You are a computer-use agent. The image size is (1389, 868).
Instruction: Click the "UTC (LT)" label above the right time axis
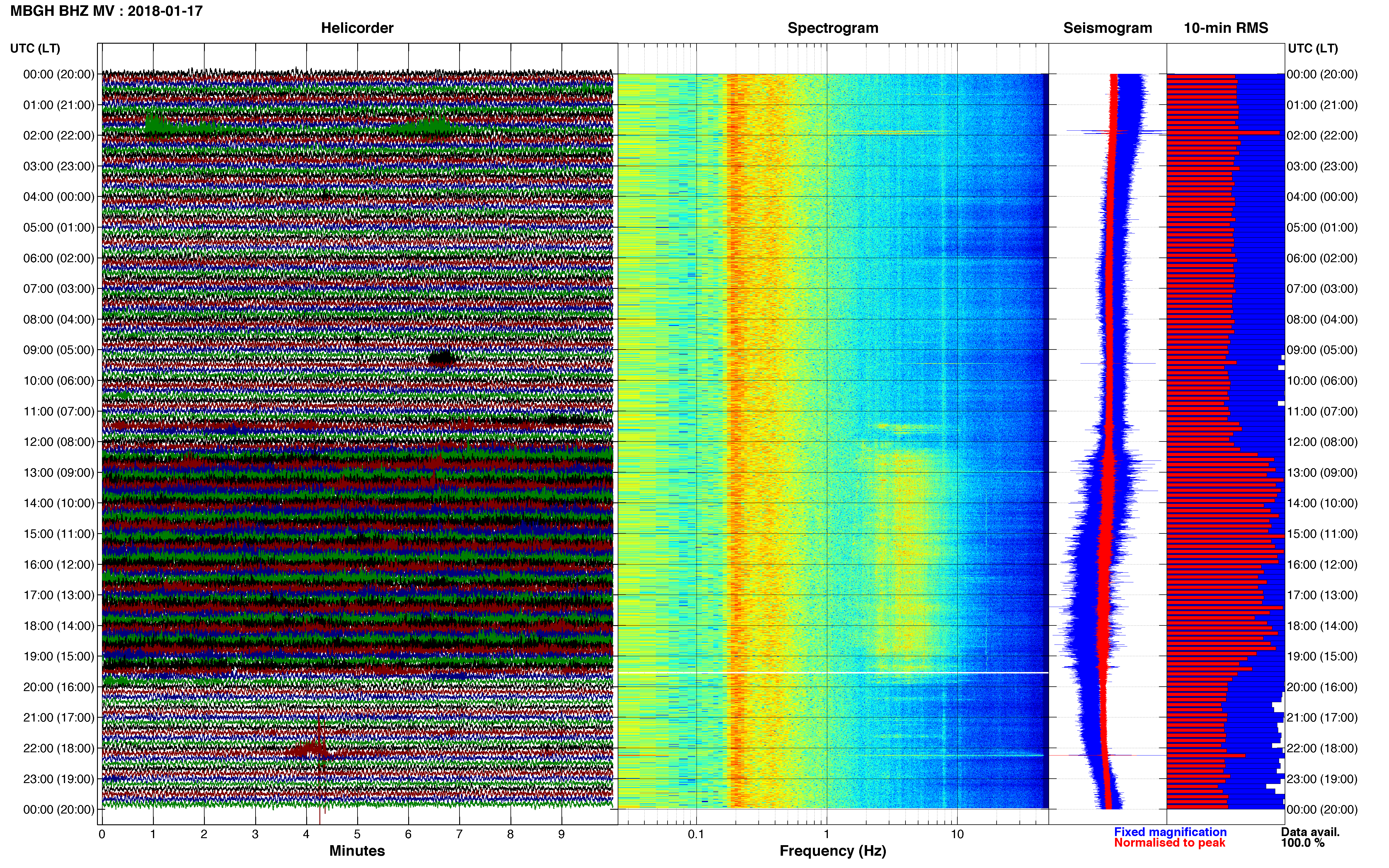(1313, 48)
